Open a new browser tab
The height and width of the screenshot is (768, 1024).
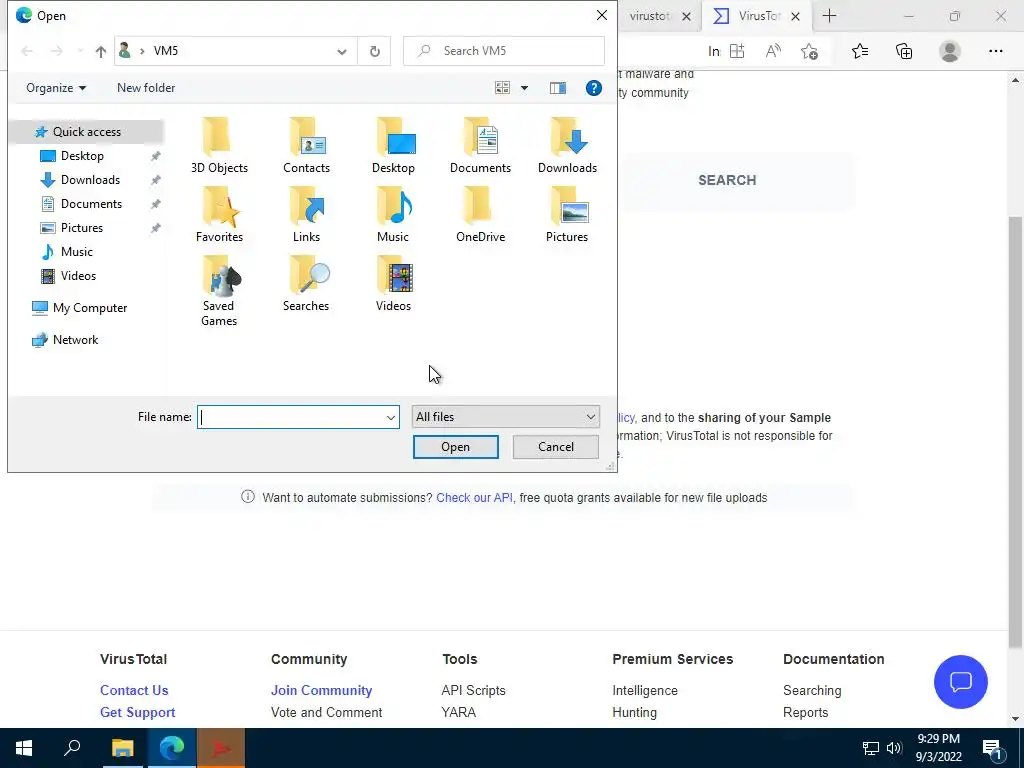[829, 16]
